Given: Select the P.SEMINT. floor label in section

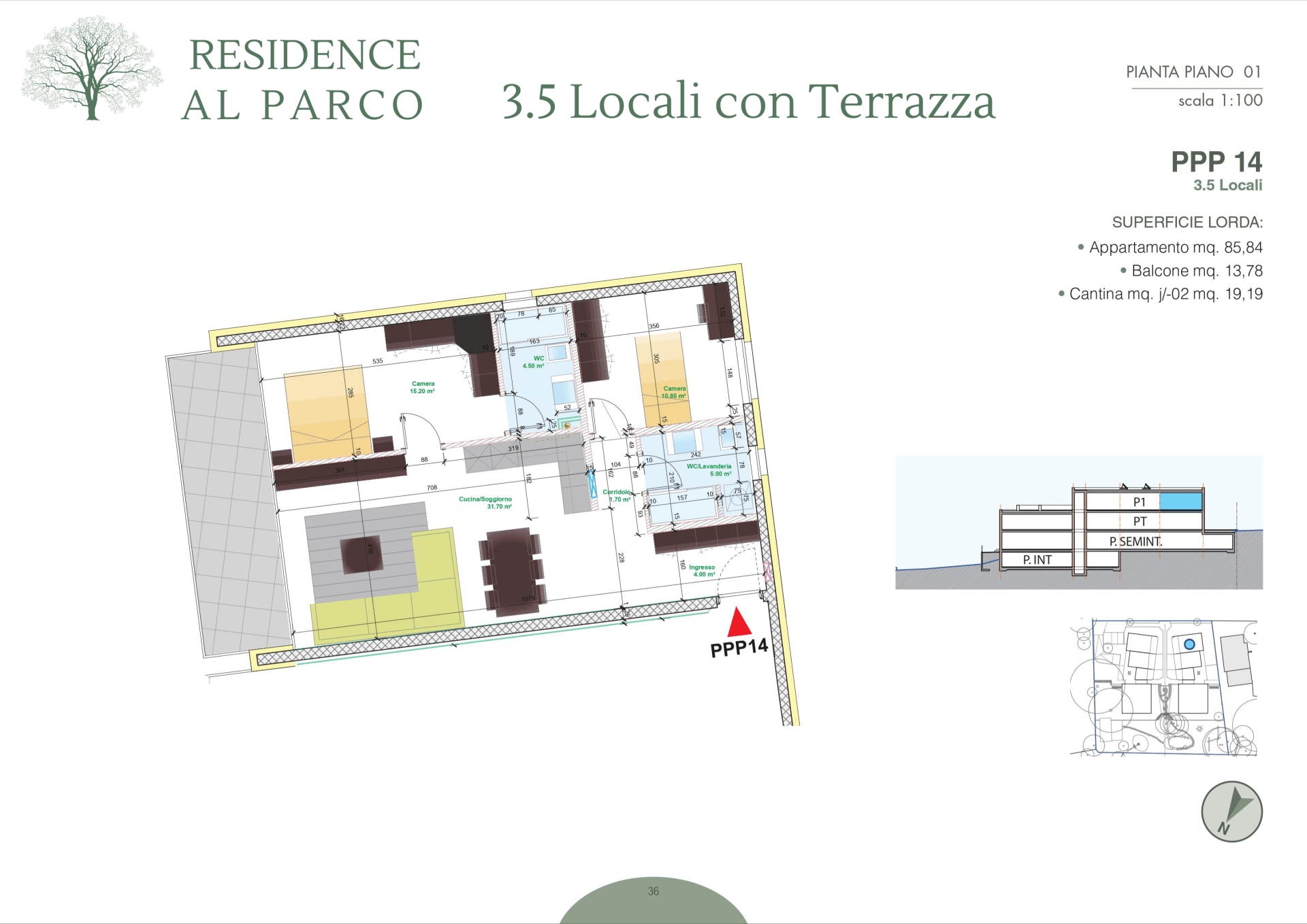Looking at the screenshot, I should tap(1135, 542).
